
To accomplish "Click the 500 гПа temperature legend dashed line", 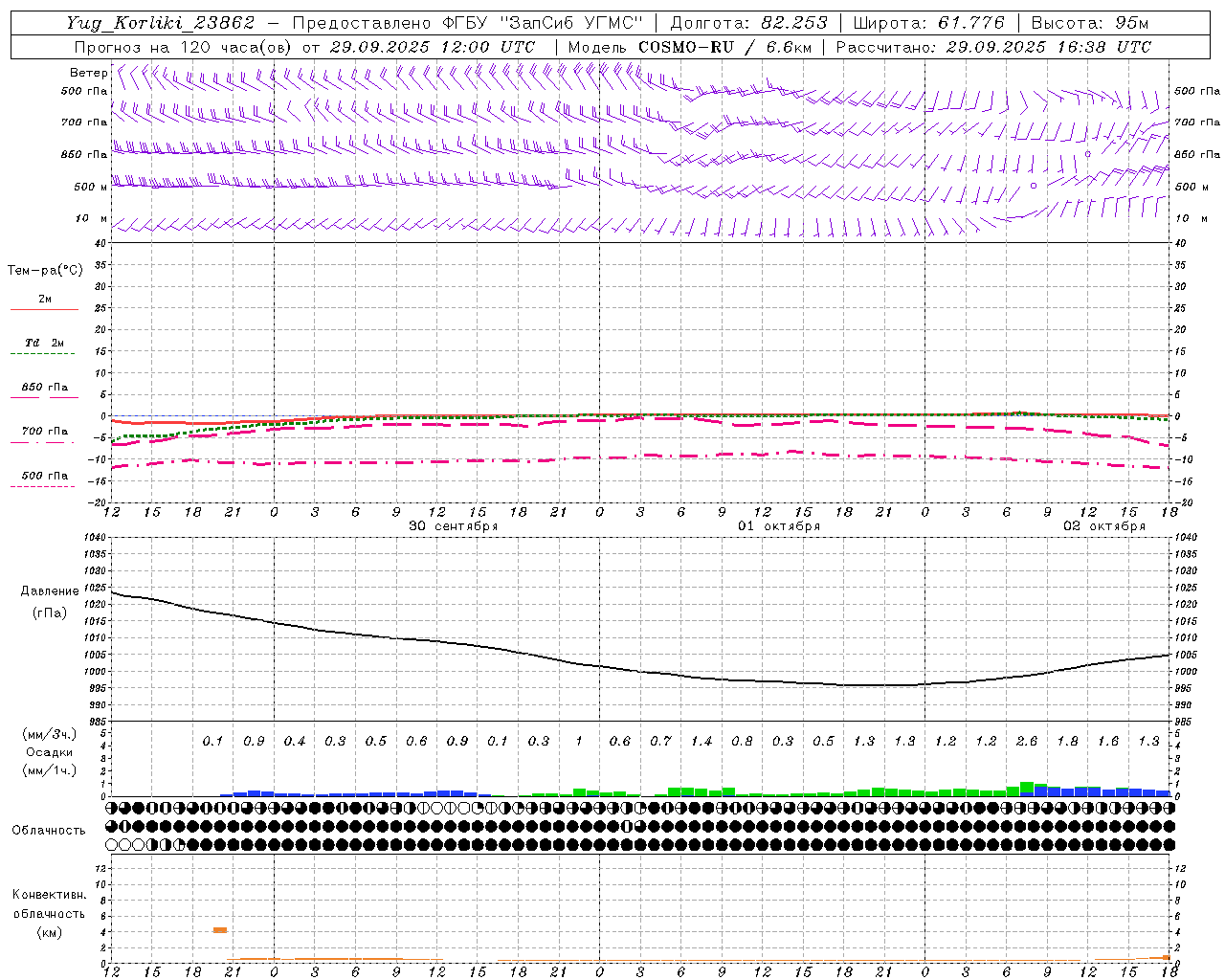I will (x=44, y=486).
